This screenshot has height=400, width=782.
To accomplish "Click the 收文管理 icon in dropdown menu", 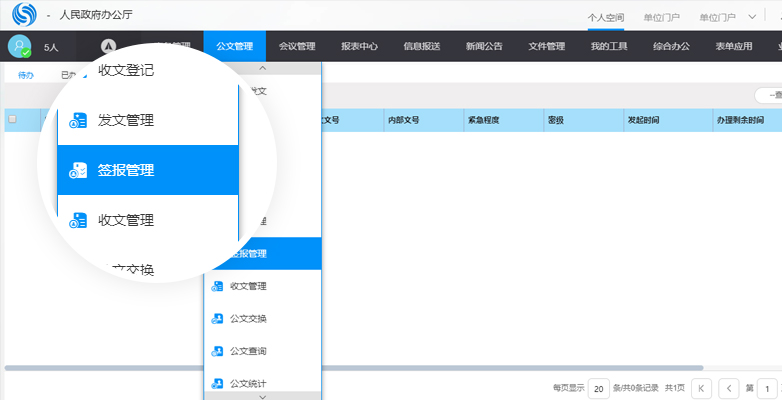I will coord(217,287).
